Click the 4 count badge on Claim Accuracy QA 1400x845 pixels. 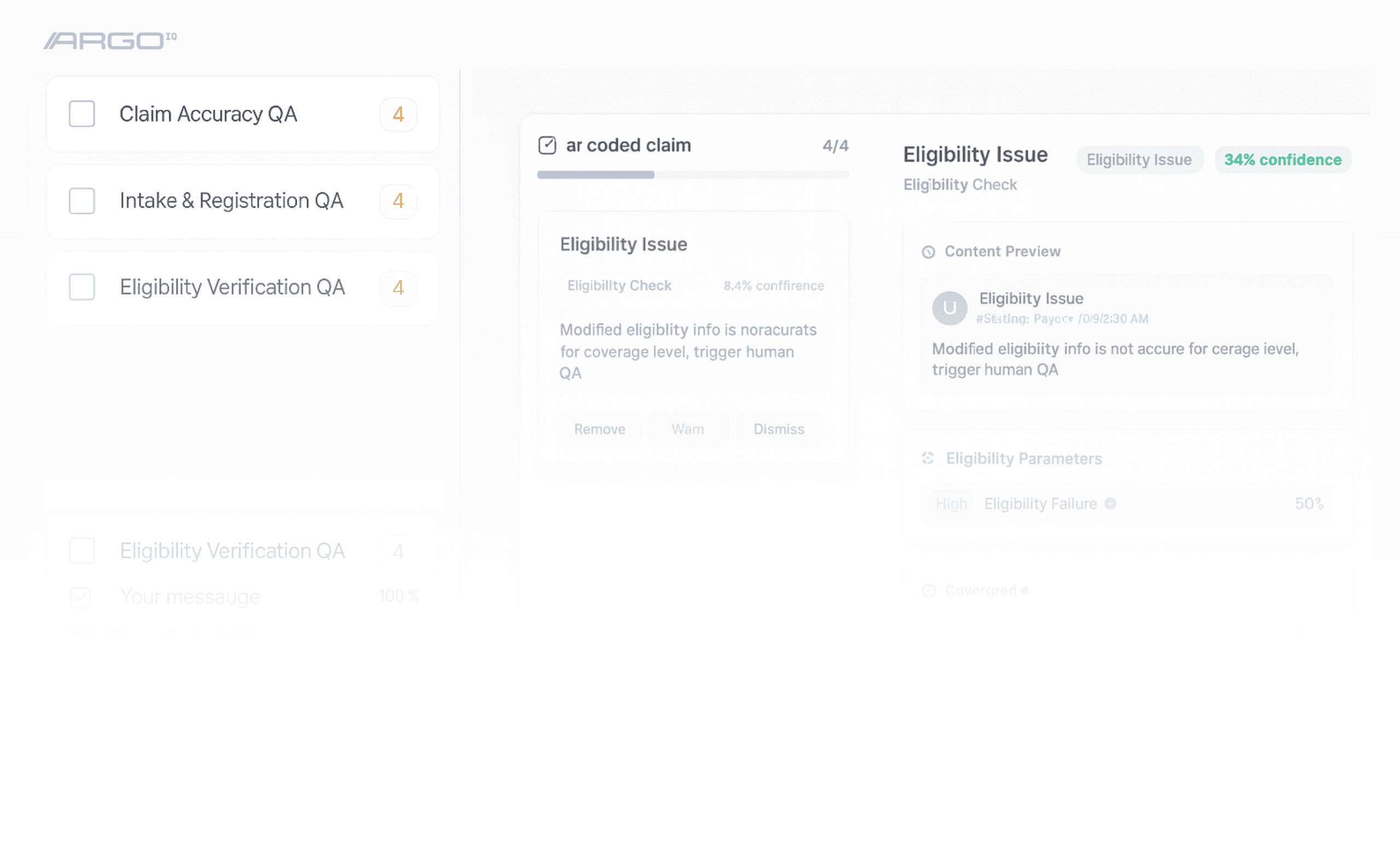[x=398, y=115]
